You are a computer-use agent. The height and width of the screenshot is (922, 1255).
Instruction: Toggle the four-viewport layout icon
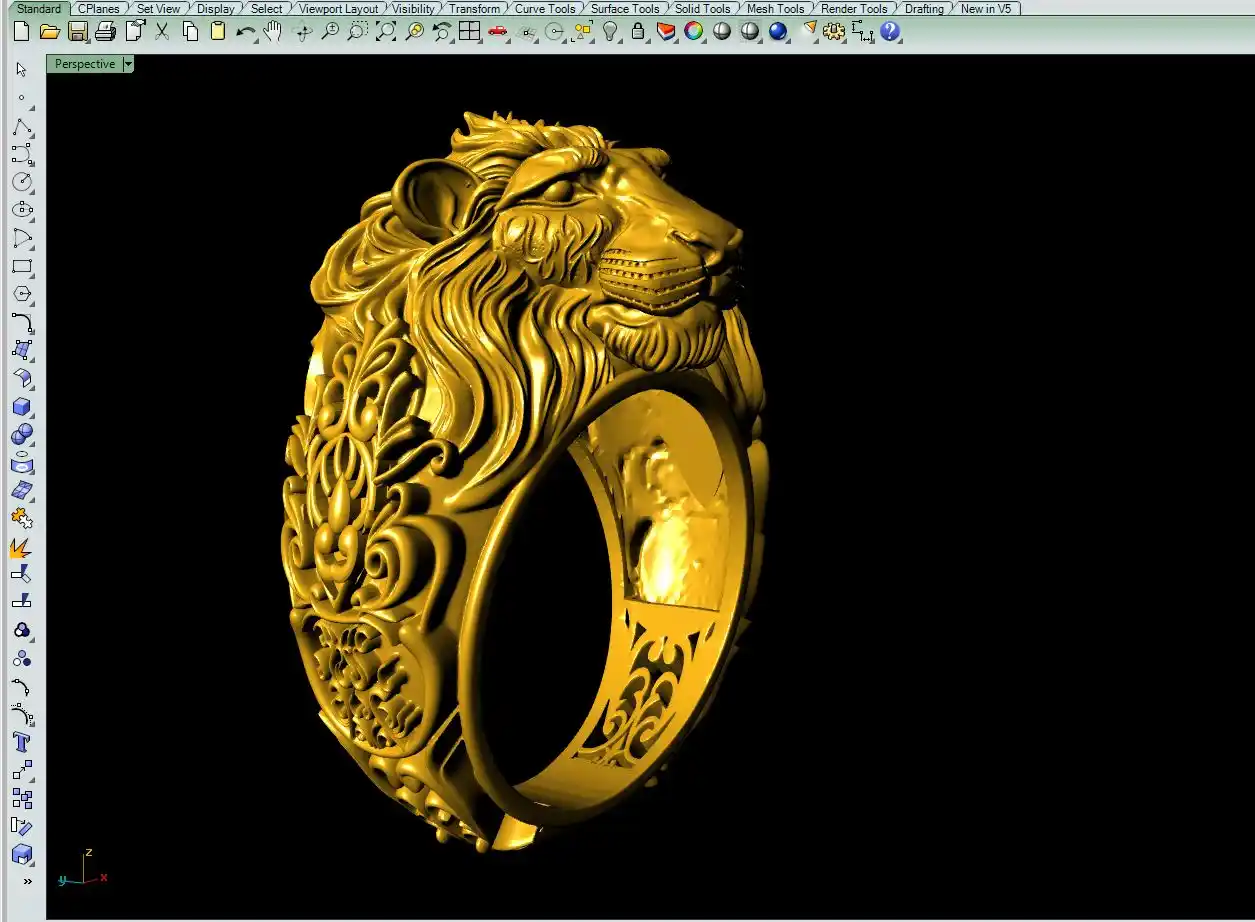469,32
